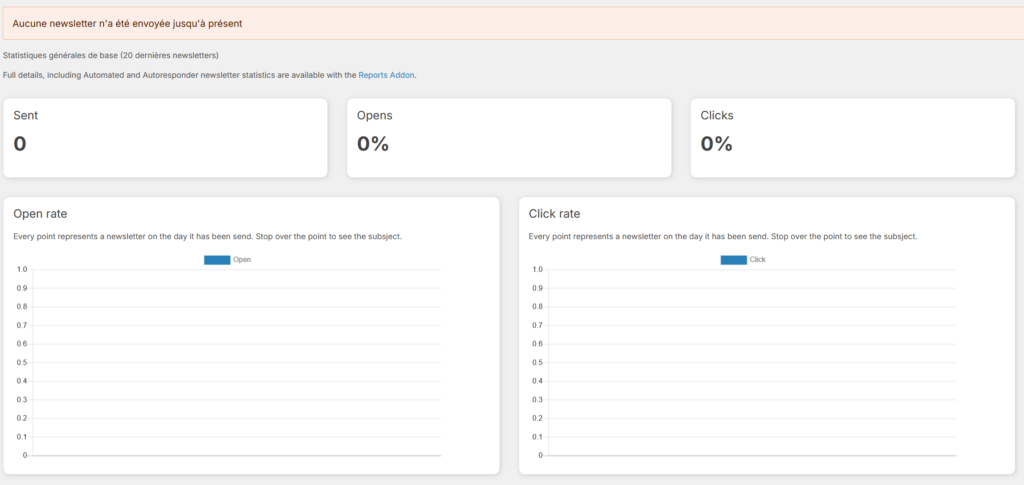Click the Click rate panel heading

pyautogui.click(x=554, y=214)
